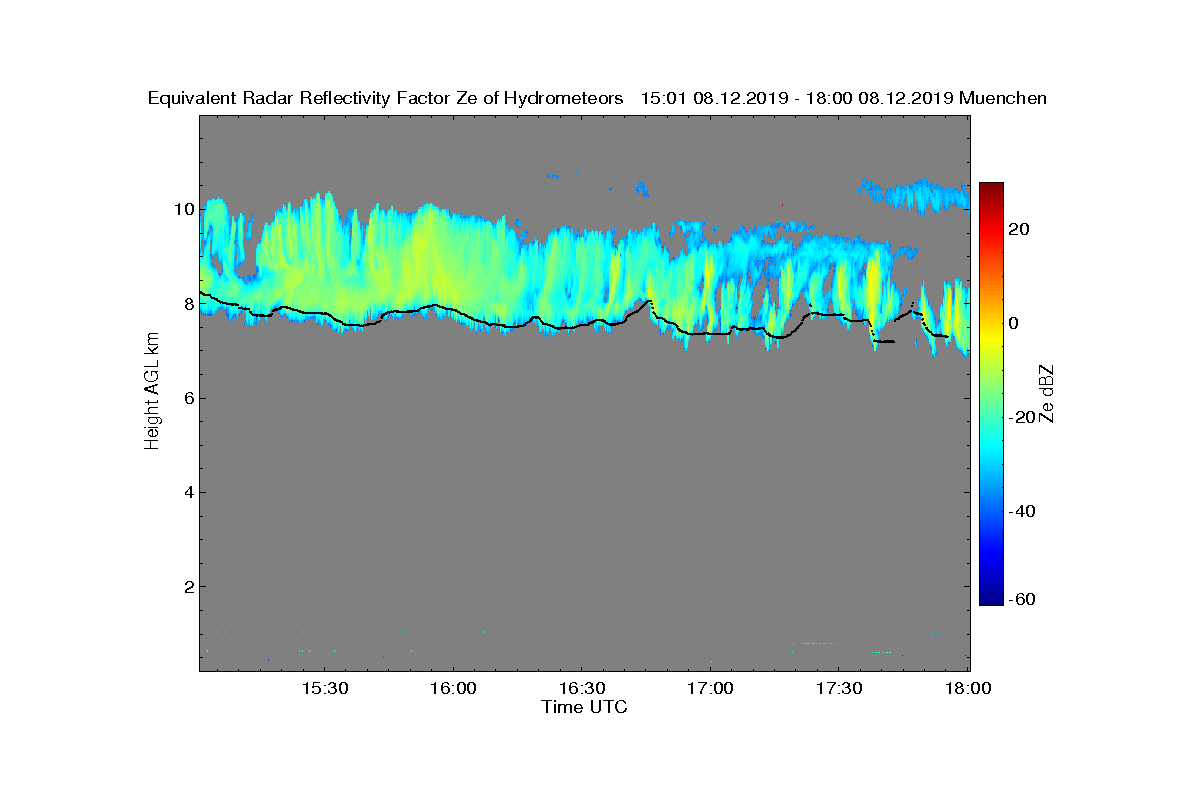Click the 17:00 time axis label

(x=711, y=689)
